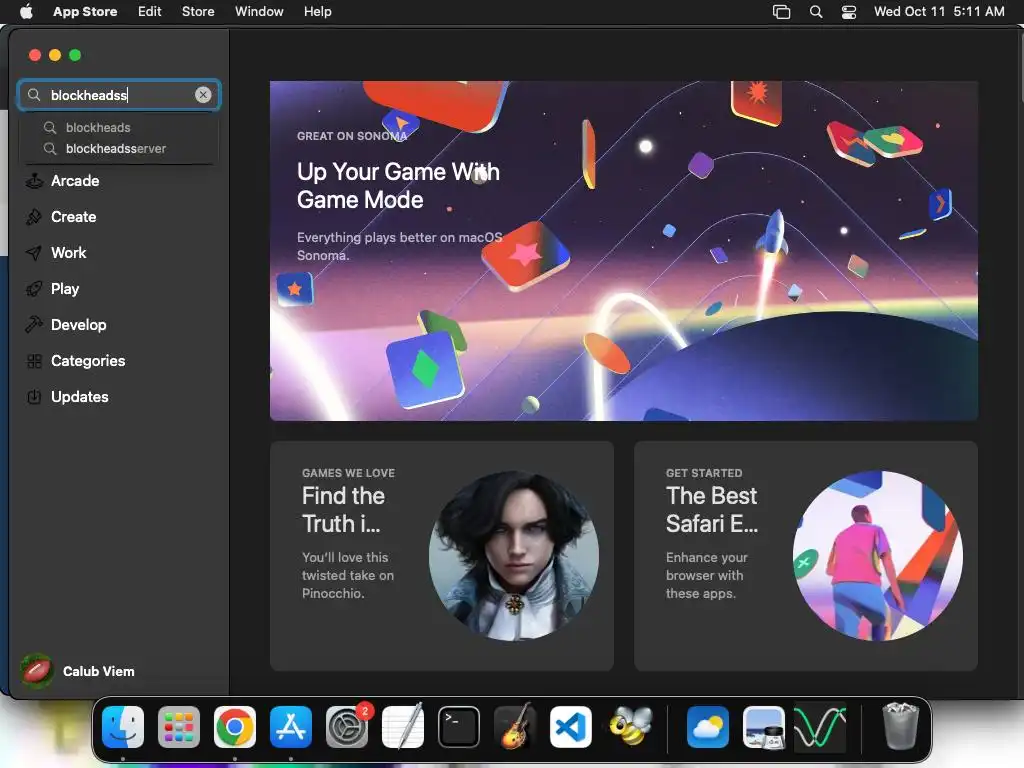Open Visual Studio Code from the Dock
This screenshot has width=1024, height=768.
(571, 727)
